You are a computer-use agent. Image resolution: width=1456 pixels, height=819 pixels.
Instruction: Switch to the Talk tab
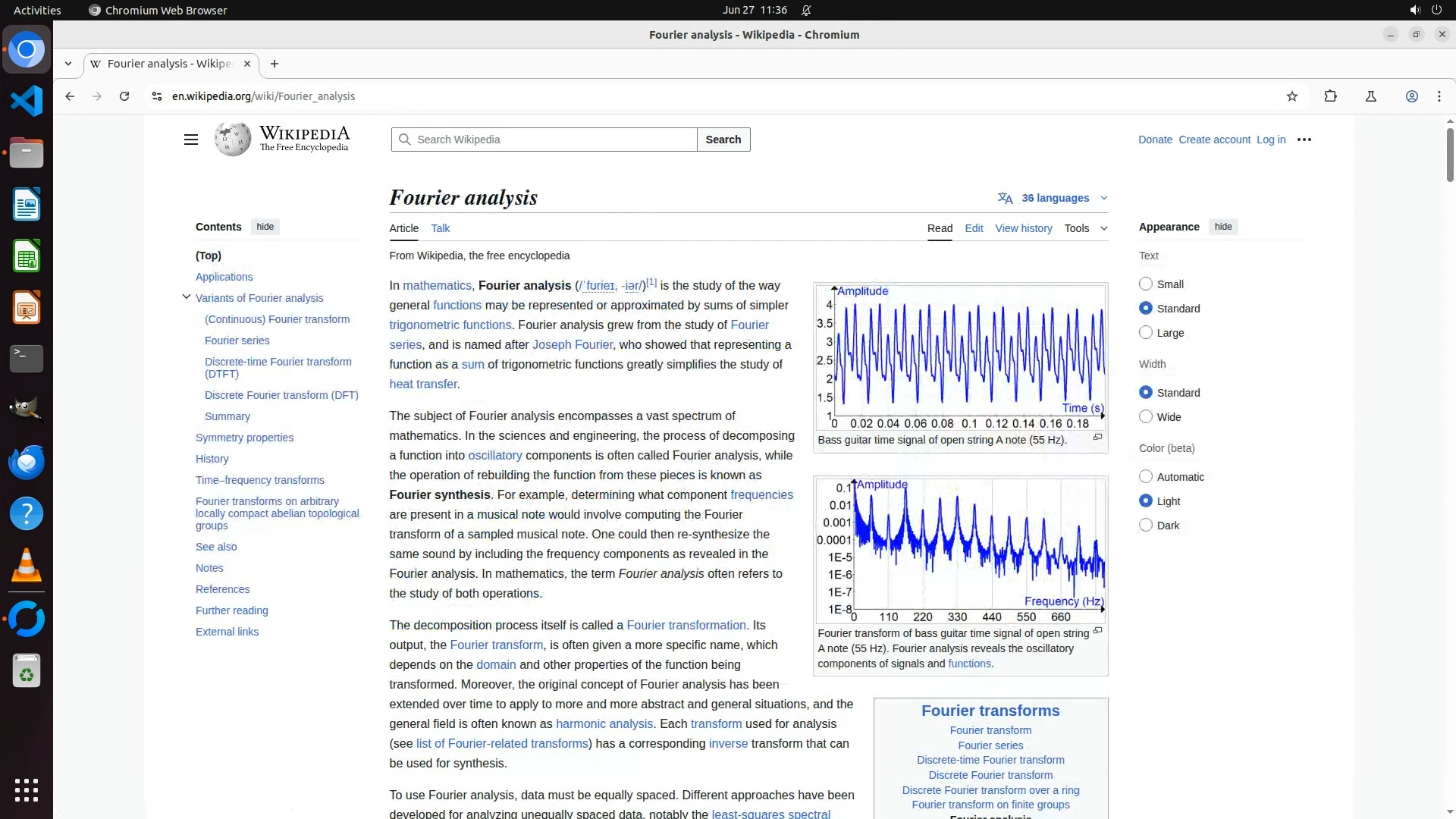click(x=440, y=228)
